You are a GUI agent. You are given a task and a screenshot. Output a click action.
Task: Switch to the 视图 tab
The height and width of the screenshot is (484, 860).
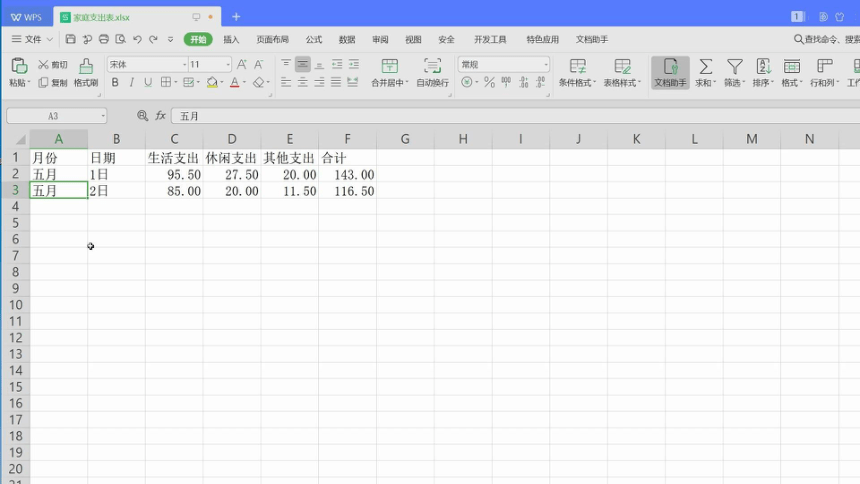click(x=413, y=40)
